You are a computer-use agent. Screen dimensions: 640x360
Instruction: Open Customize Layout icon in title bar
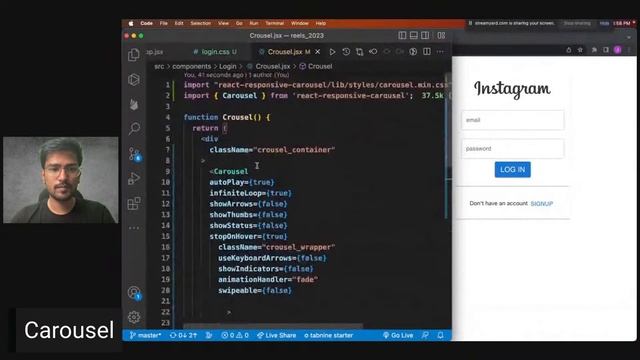pyautogui.click(x=441, y=36)
